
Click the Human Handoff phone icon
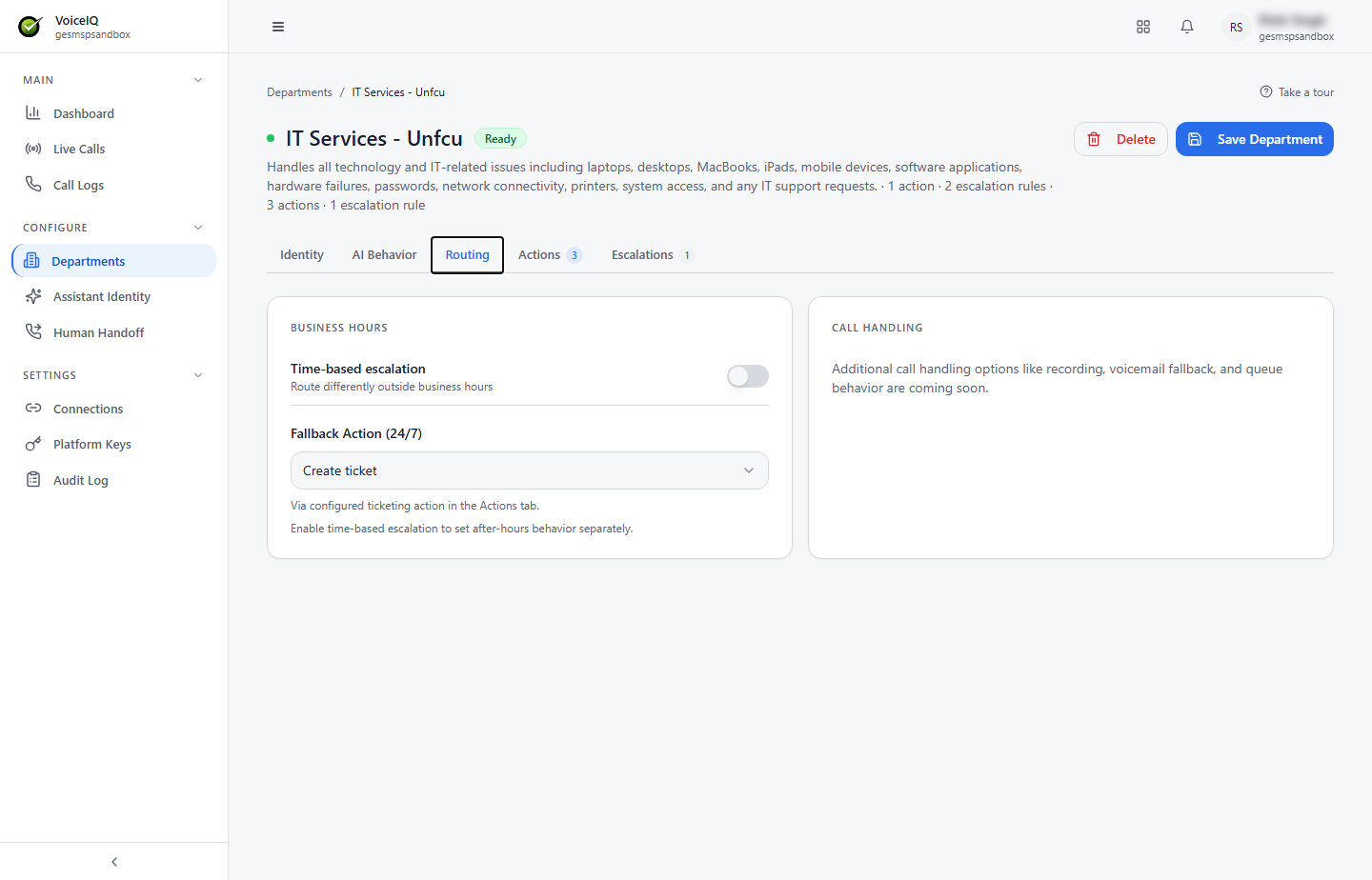tap(33, 331)
